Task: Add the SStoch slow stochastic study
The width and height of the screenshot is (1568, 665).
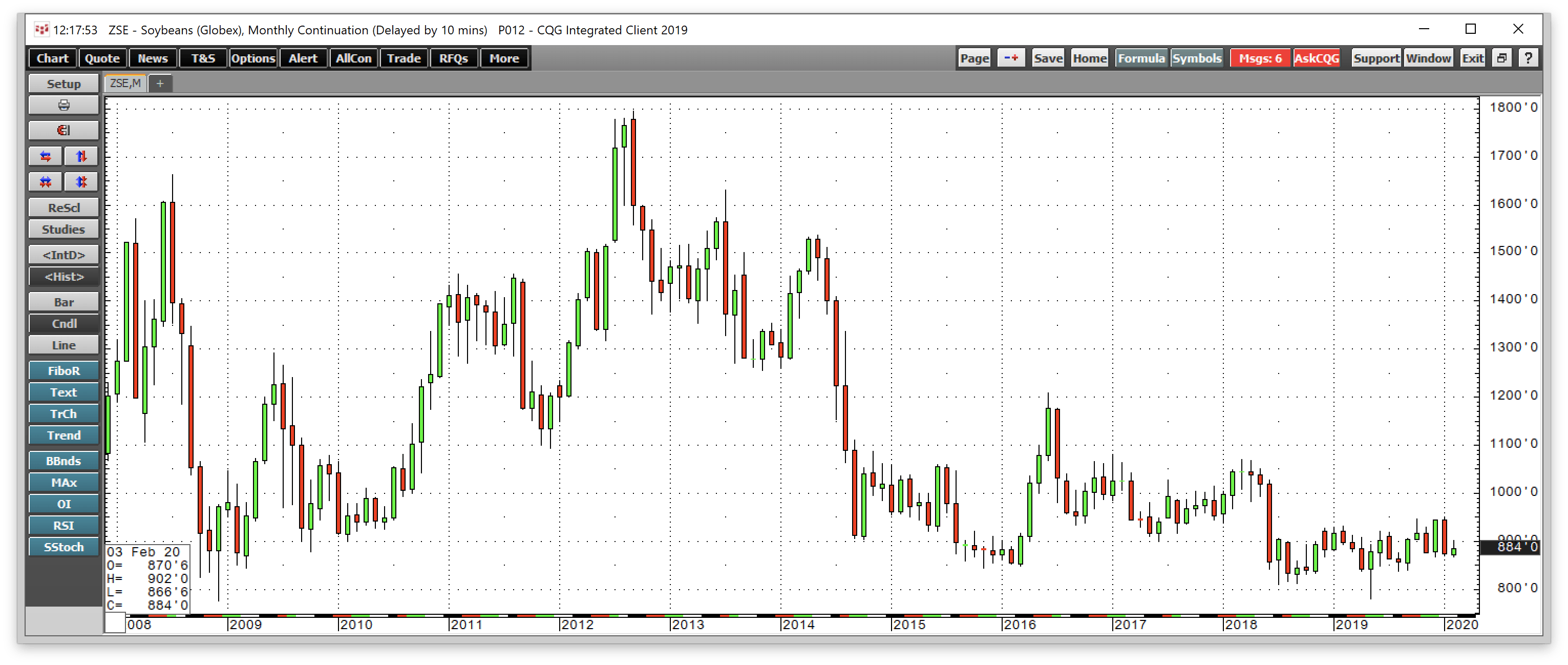Action: [x=63, y=548]
